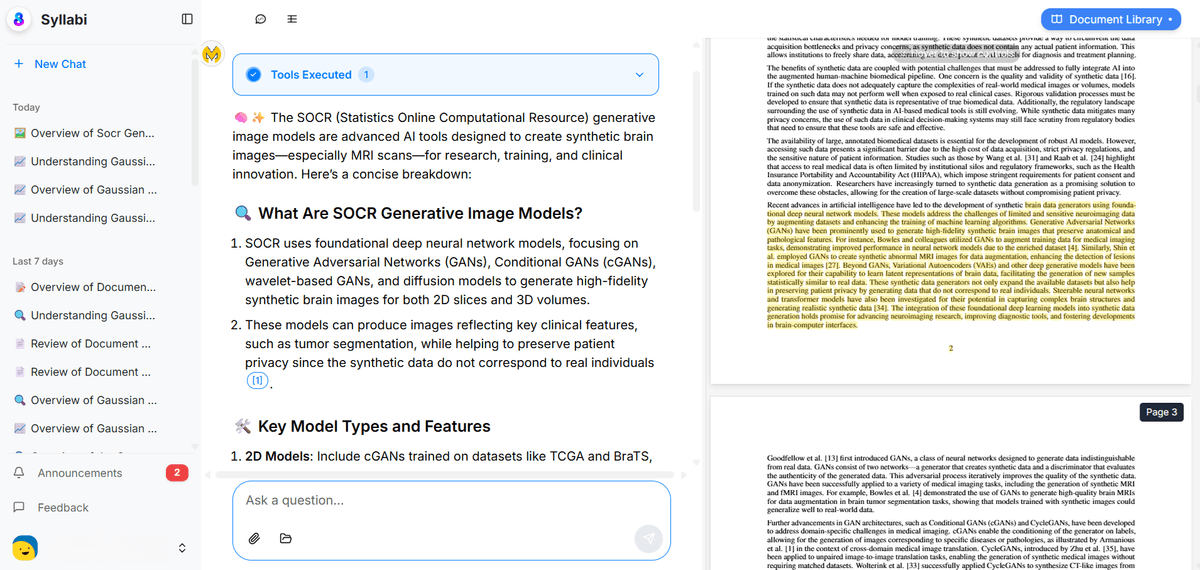Click the Page 3 indicator badge
The height and width of the screenshot is (570, 1200).
coord(1161,412)
